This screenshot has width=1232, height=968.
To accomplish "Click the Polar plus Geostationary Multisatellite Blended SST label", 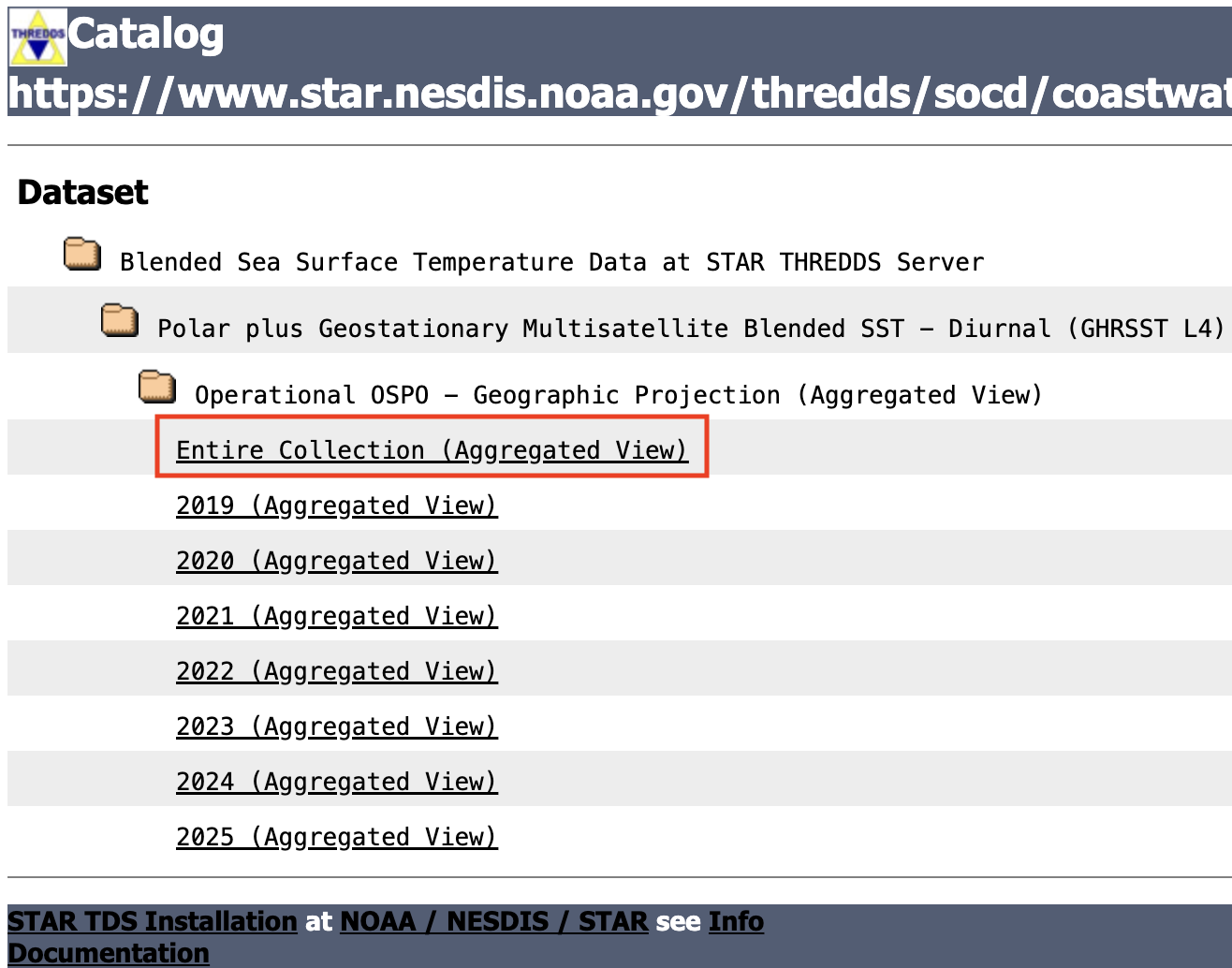I will [x=691, y=329].
